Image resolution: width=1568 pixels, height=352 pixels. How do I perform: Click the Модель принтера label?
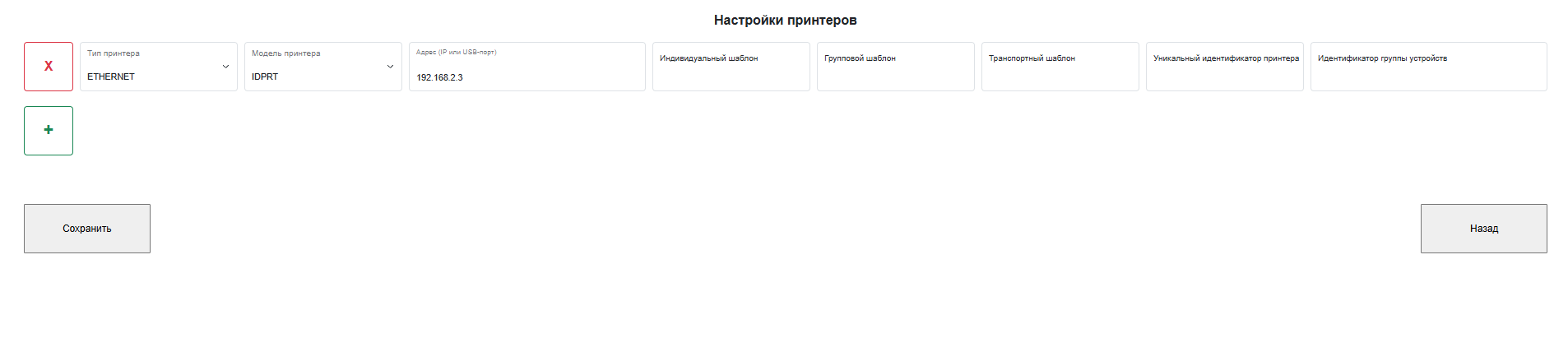[285, 53]
